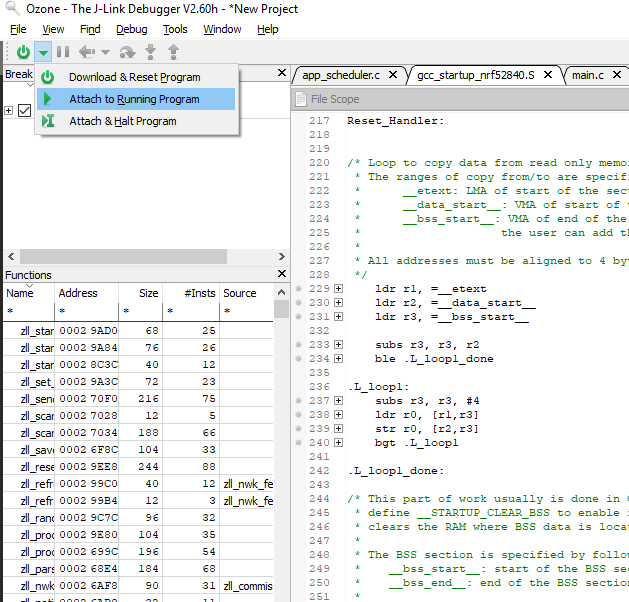
Task: Click the Address column filter field
Action: point(86,311)
